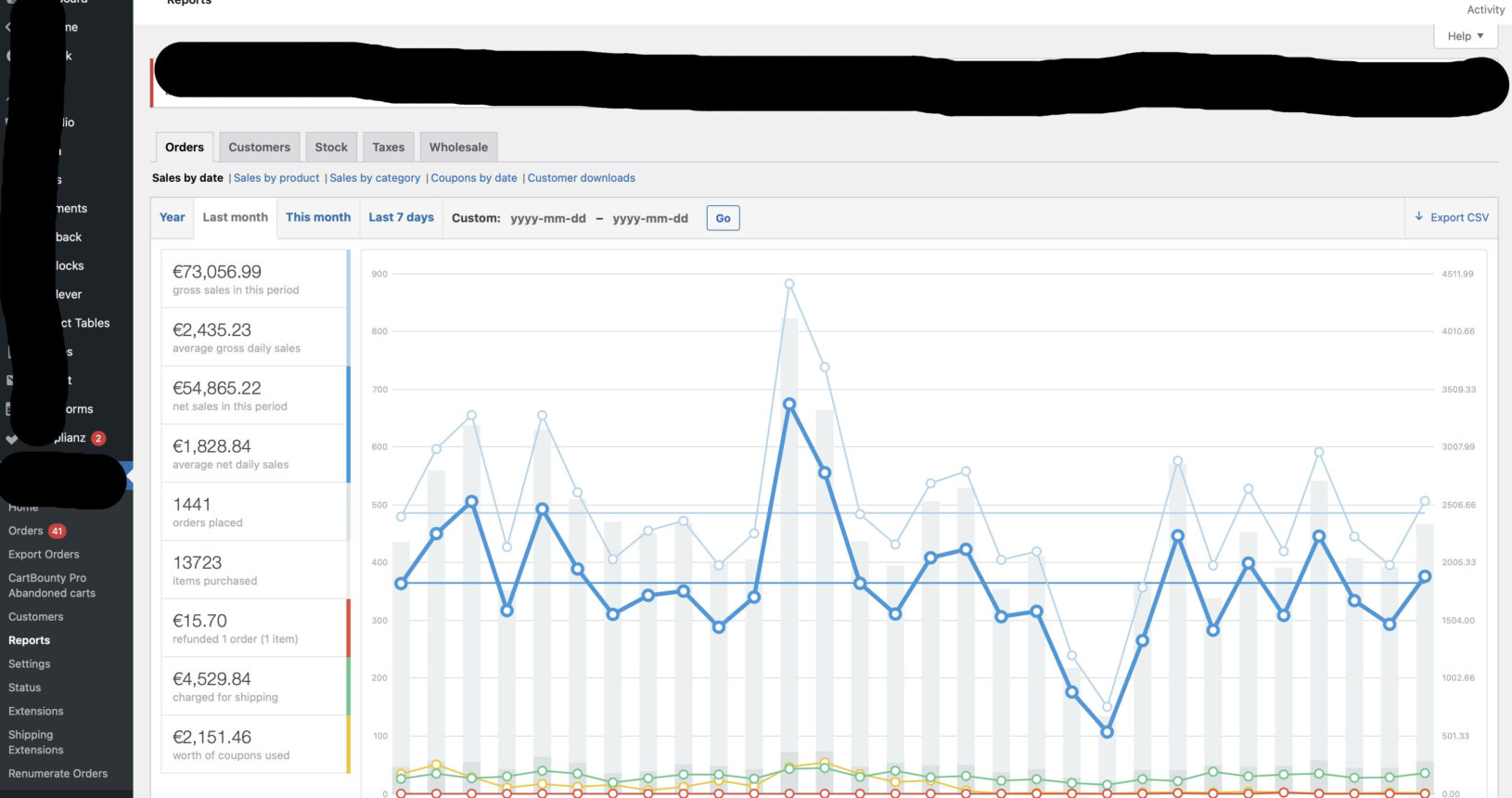Open the Stock report tab

click(331, 148)
